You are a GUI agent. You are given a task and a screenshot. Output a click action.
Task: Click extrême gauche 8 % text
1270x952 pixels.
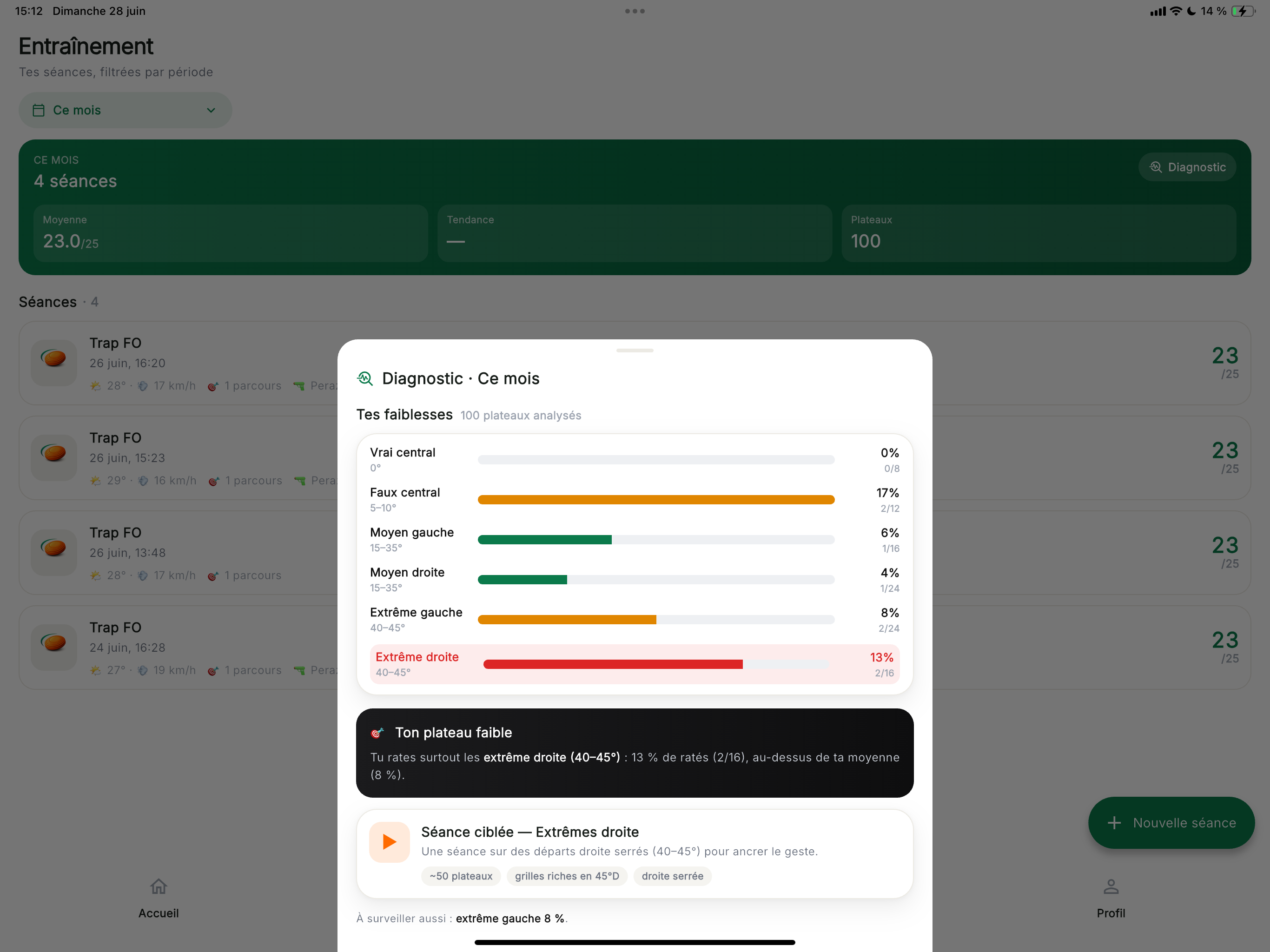pos(510,918)
